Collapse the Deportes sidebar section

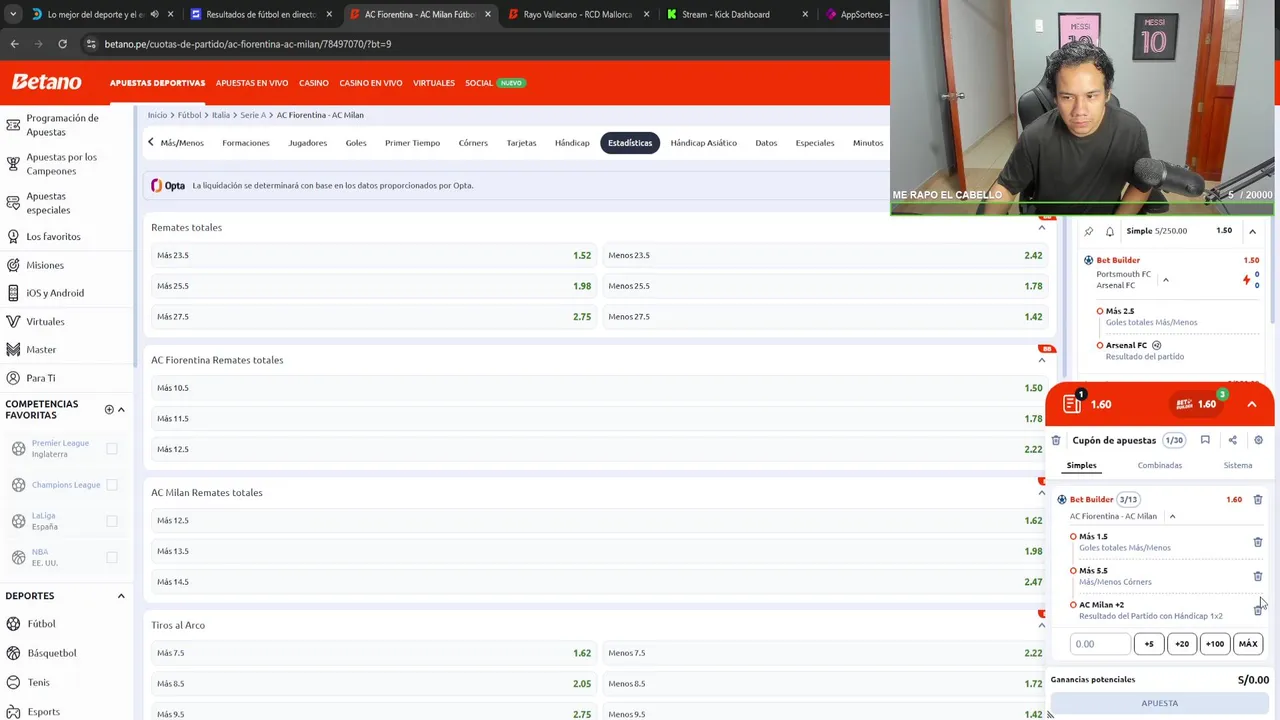click(x=121, y=596)
